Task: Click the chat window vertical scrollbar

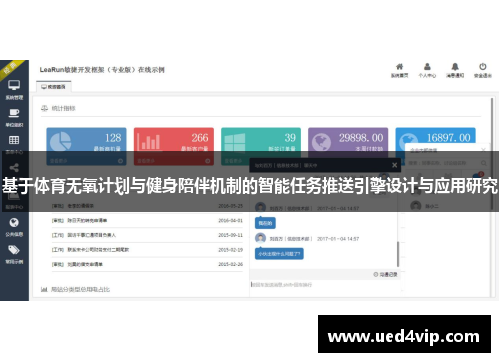Action: click(398, 254)
